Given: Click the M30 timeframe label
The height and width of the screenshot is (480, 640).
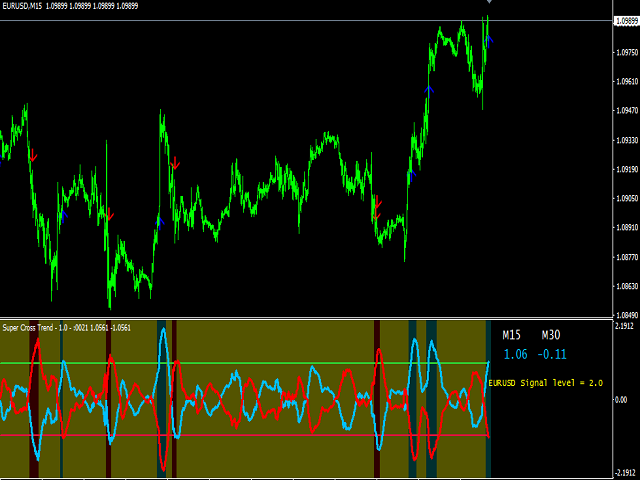Looking at the screenshot, I should (x=551, y=336).
